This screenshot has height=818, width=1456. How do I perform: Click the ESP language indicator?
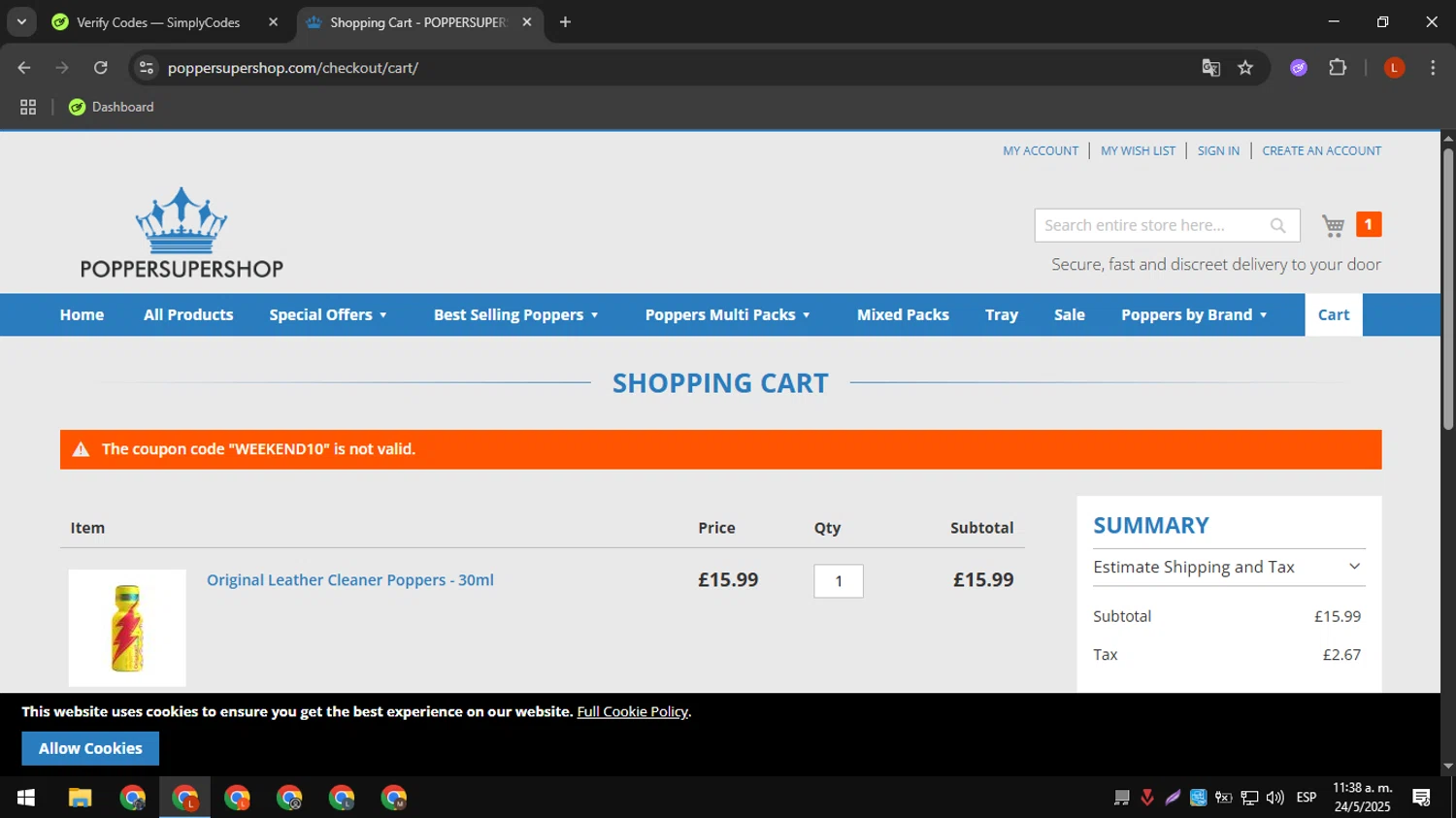pyautogui.click(x=1307, y=798)
